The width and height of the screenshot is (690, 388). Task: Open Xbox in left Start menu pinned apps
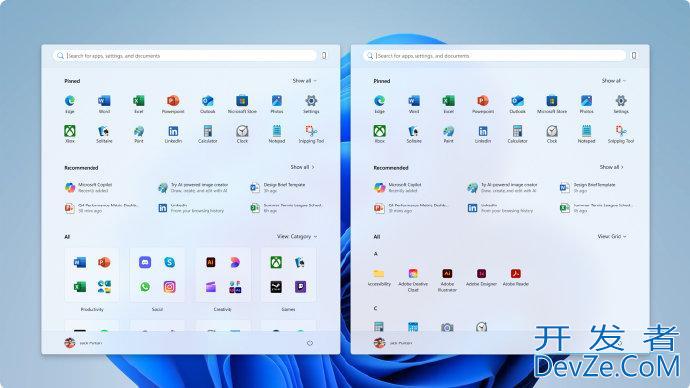tap(70, 134)
